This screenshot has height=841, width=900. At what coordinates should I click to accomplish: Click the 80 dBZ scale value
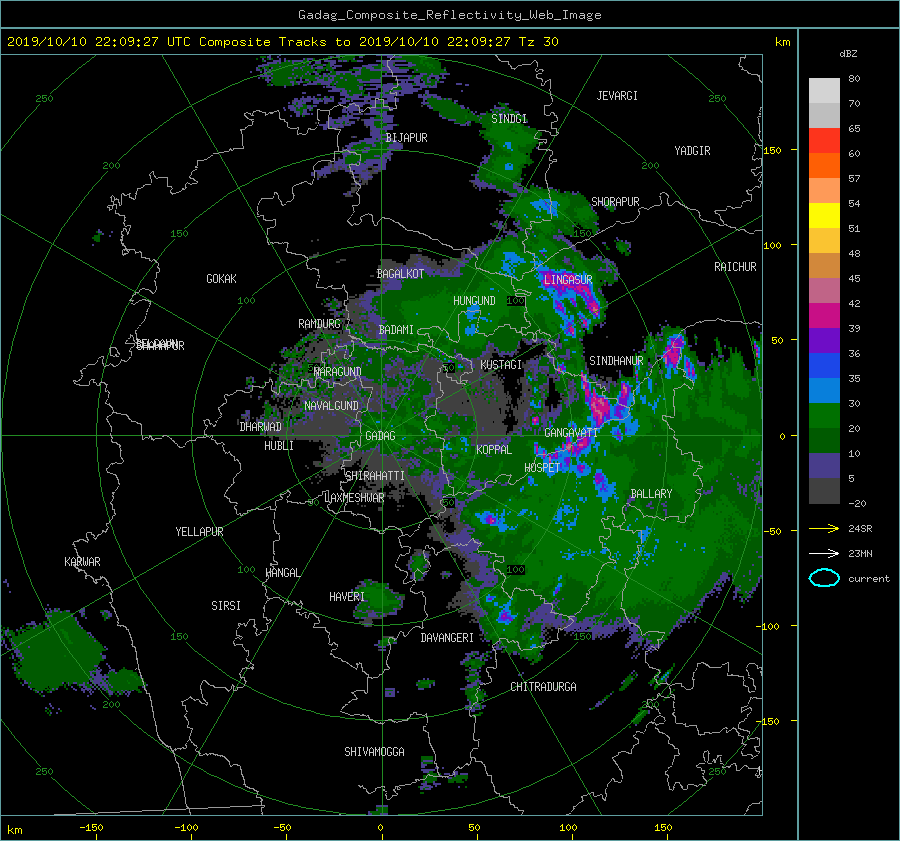coord(854,79)
